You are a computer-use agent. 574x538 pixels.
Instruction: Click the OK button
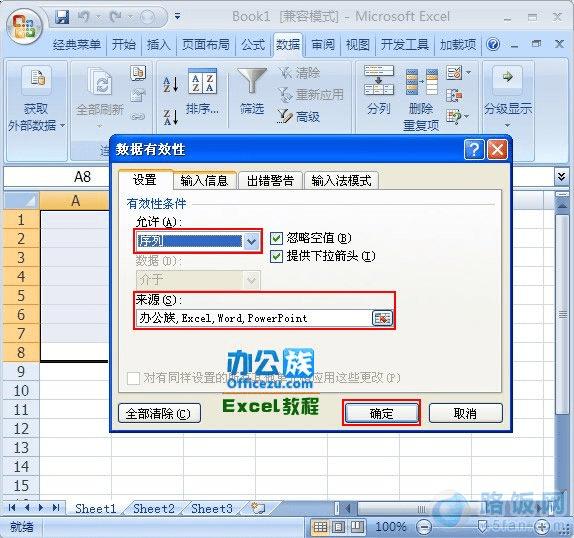pyautogui.click(x=381, y=414)
